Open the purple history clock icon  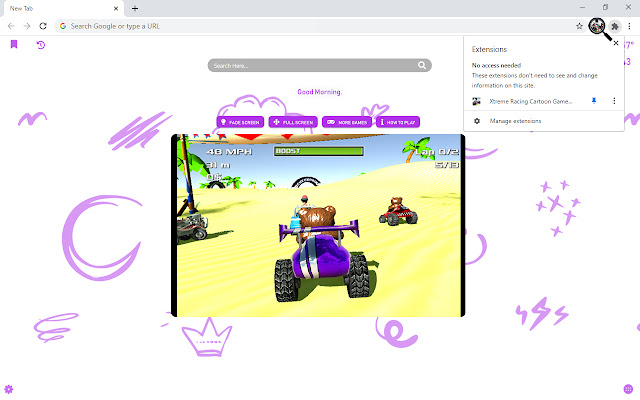tap(40, 44)
